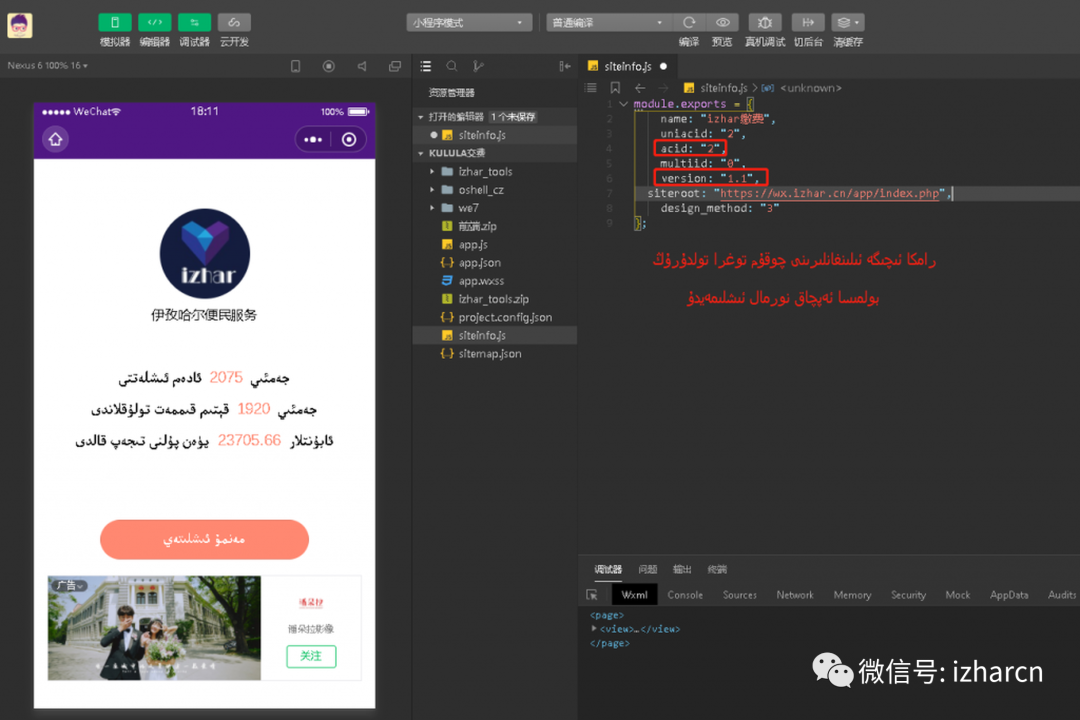Screen dimensions: 1080x720
Task: Click the preview eye icon
Action: 723,23
